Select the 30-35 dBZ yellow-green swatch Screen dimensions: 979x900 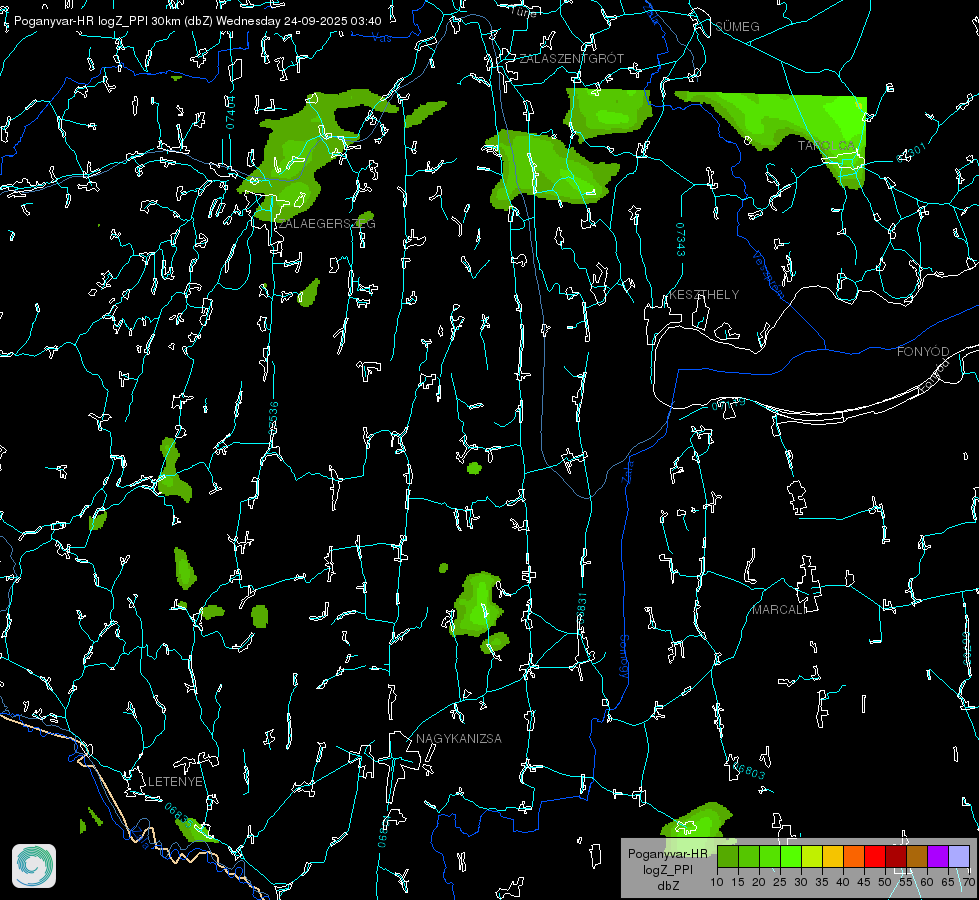click(812, 856)
